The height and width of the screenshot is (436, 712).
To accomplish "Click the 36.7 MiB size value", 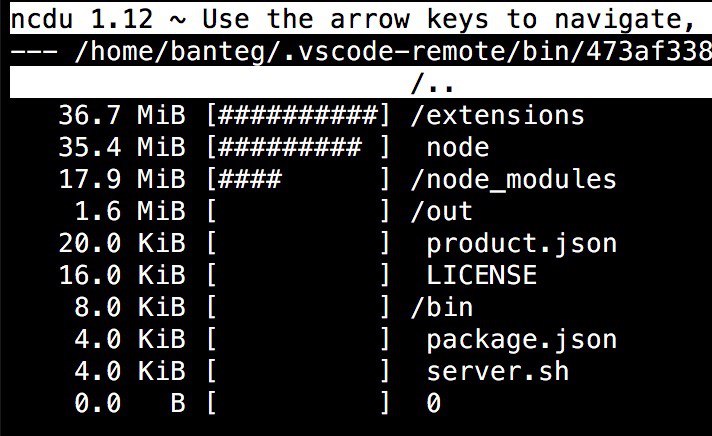I will [122, 115].
